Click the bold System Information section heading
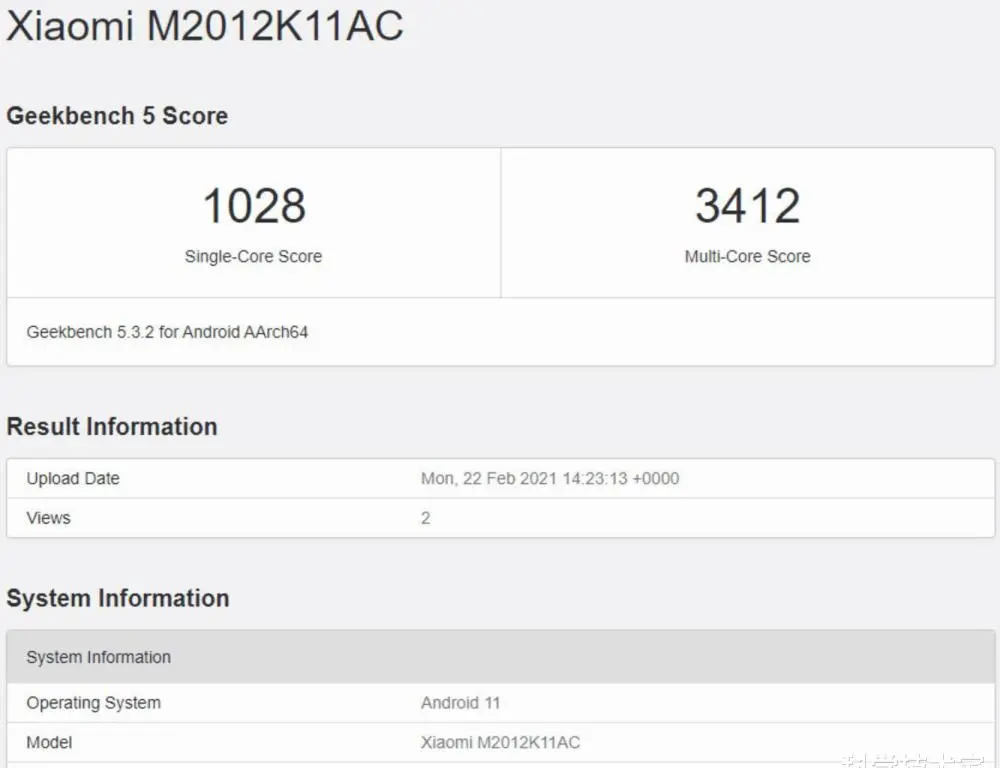 tap(117, 598)
